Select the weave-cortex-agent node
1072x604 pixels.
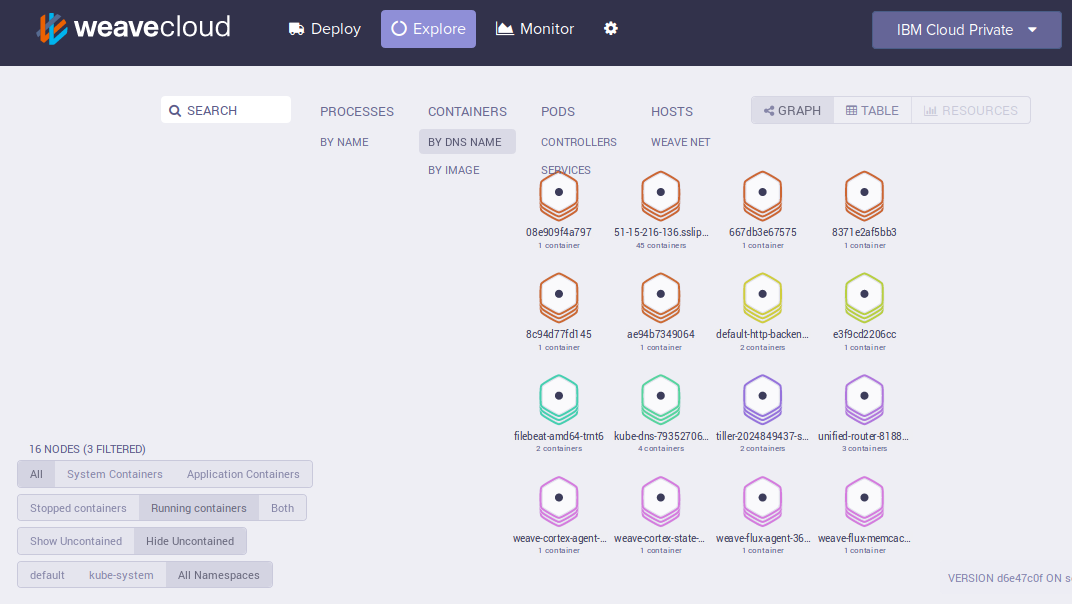coord(559,501)
